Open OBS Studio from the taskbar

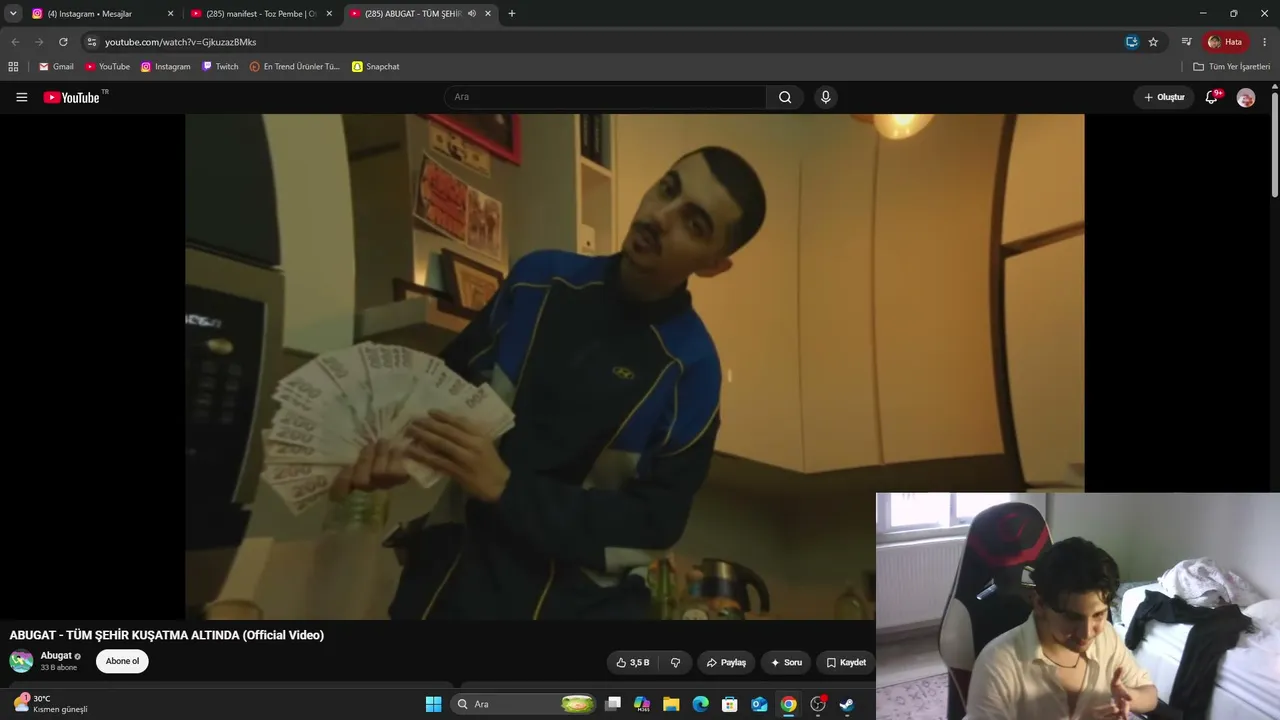[818, 704]
